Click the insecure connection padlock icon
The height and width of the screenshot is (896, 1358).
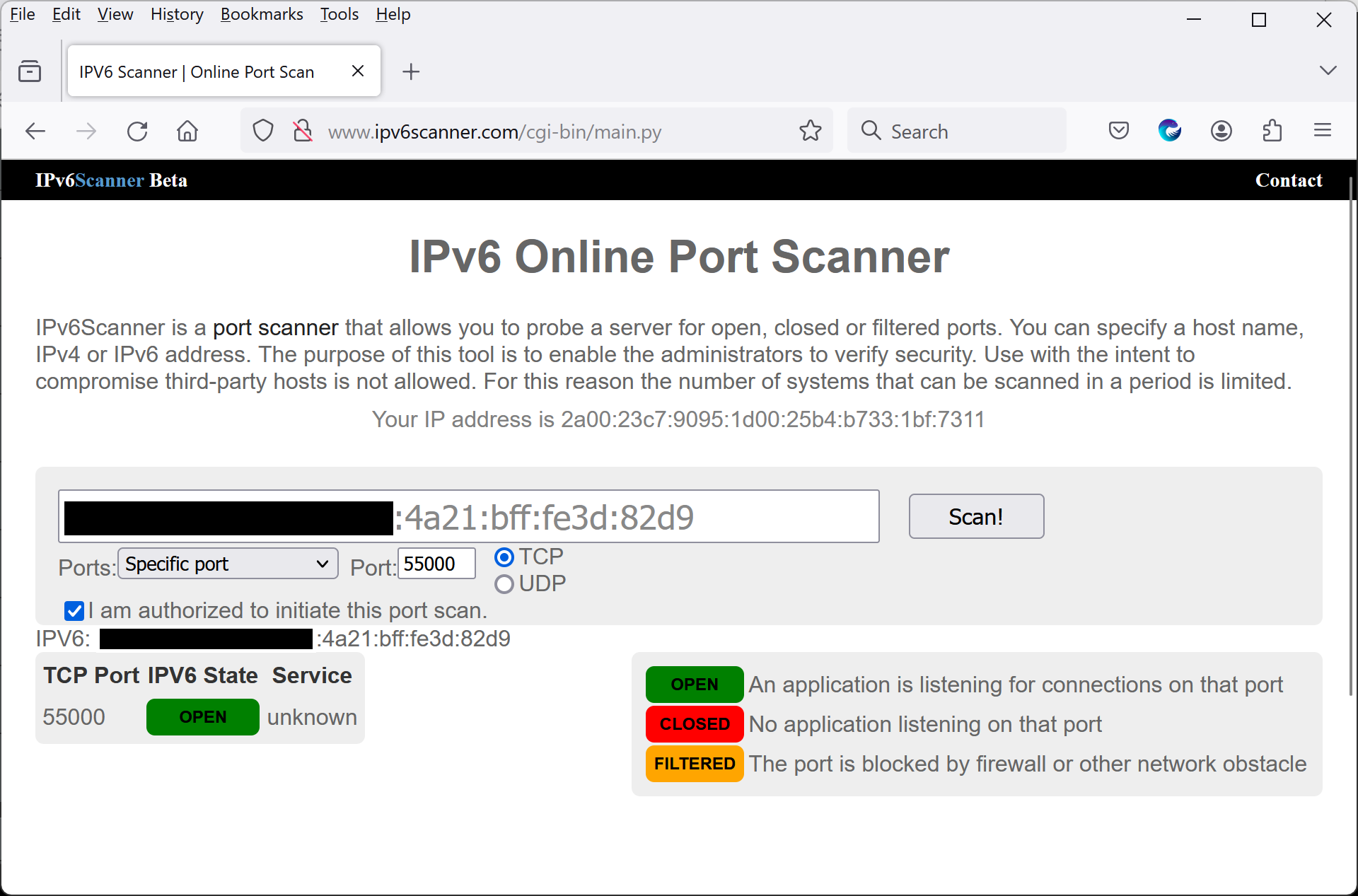pos(303,131)
